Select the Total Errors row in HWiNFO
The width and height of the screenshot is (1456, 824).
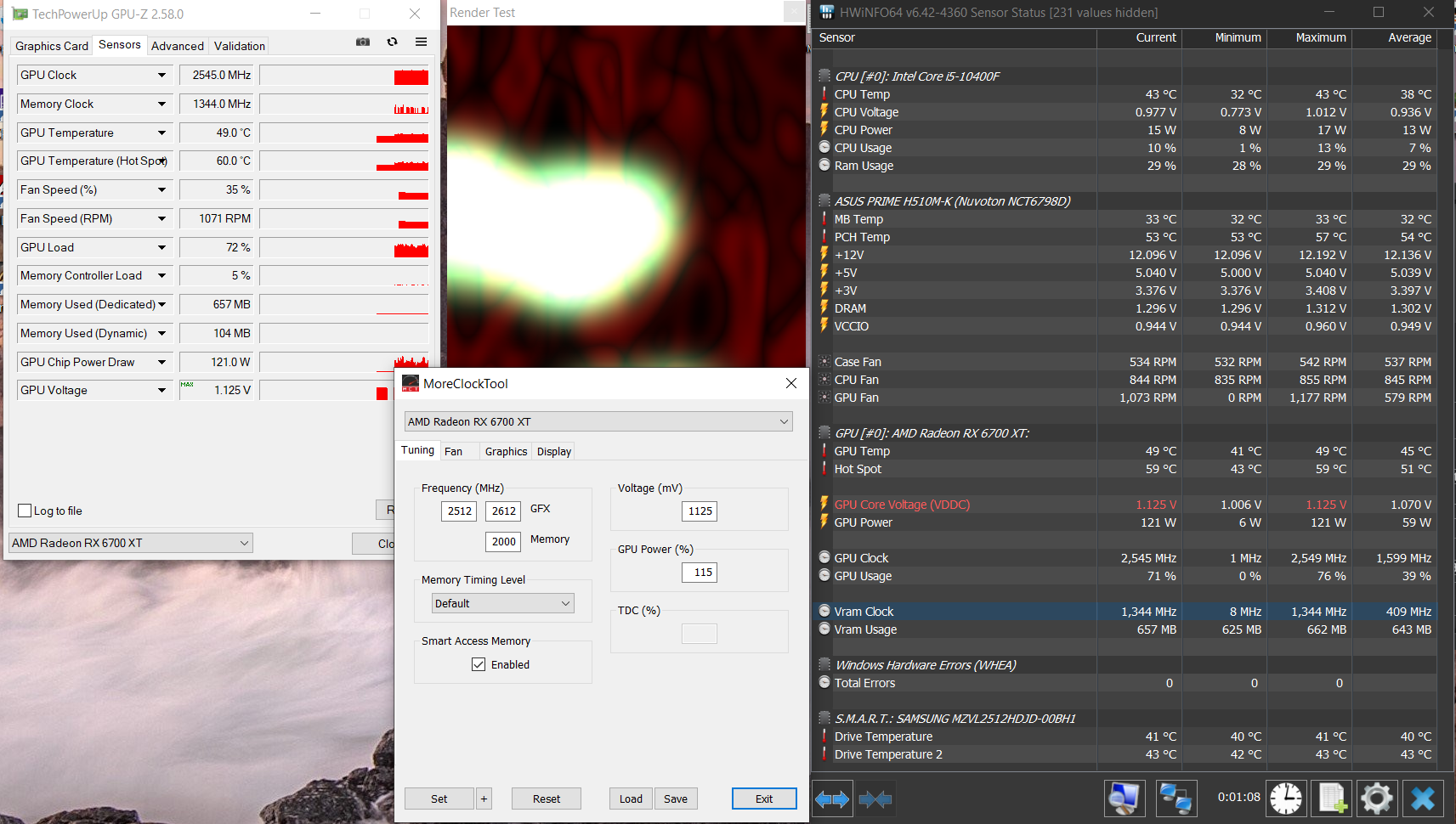click(1126, 683)
